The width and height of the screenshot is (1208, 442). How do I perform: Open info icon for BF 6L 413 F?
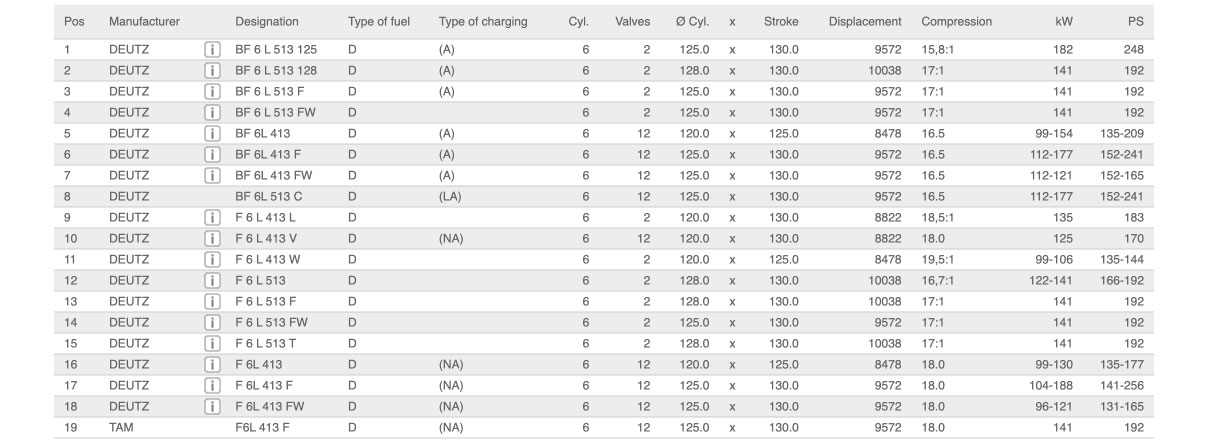212,154
